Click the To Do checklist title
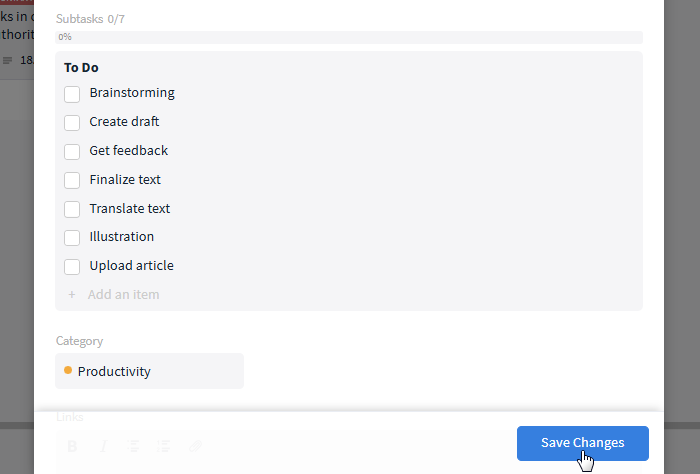 (x=81, y=67)
